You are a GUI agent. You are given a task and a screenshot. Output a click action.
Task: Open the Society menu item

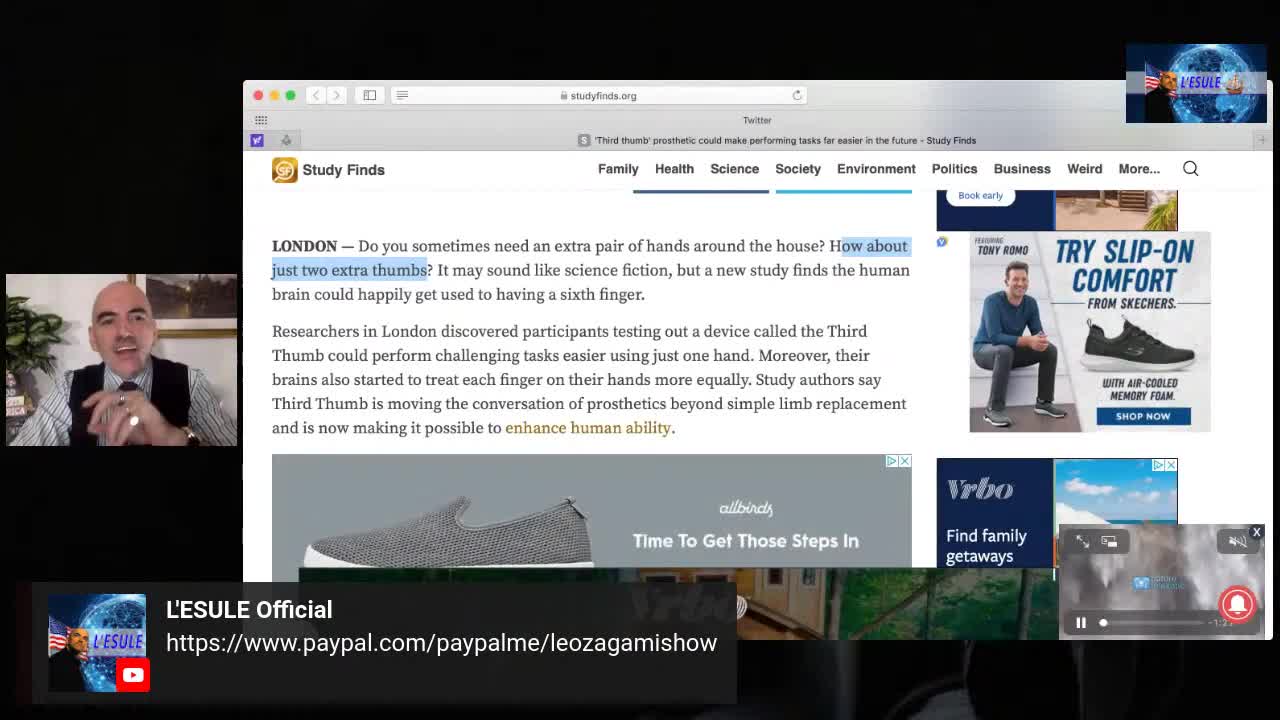(798, 169)
